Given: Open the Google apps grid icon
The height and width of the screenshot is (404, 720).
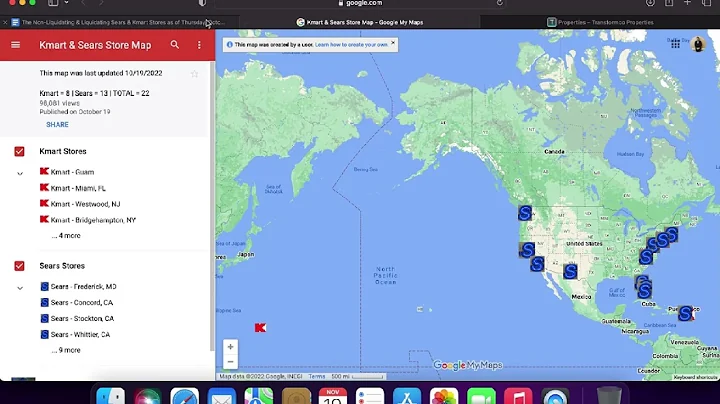Looking at the screenshot, I should 675,44.
